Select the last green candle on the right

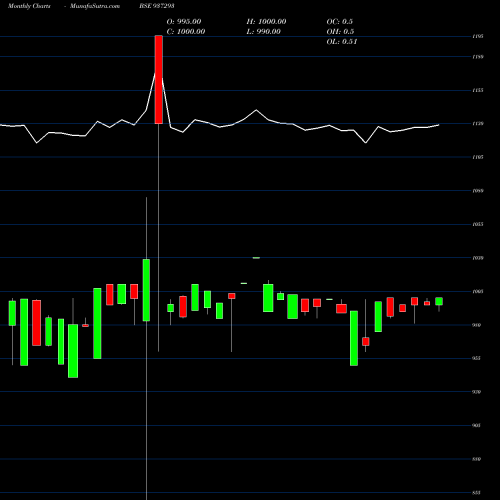[x=439, y=301]
